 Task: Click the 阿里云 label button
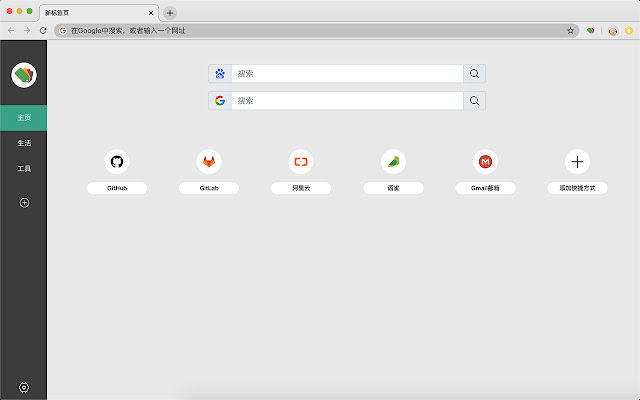[301, 188]
